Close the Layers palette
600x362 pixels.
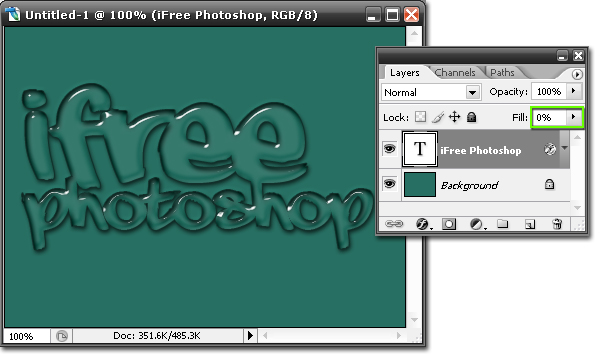[578, 56]
